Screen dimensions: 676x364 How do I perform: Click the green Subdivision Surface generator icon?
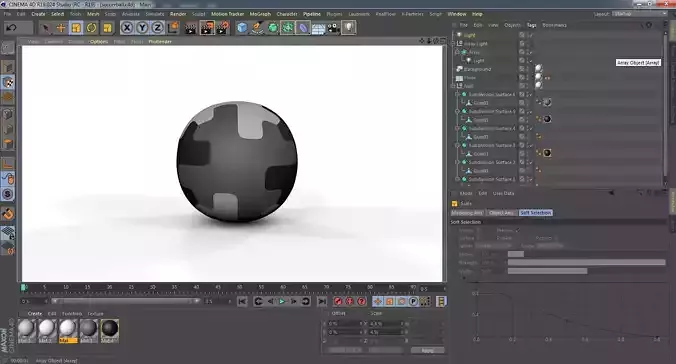click(273, 28)
